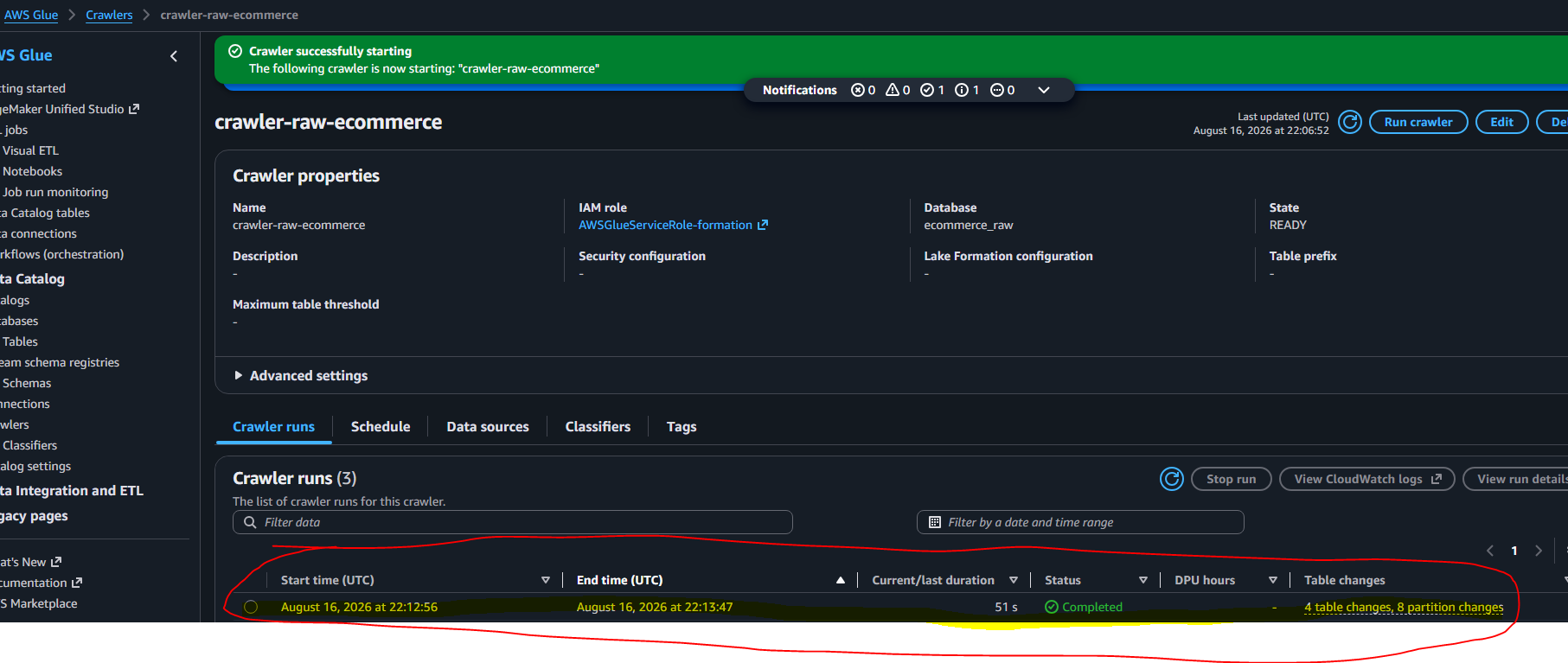This screenshot has height=663, width=1568.
Task: Focus the Filter data search field
Action: click(513, 522)
